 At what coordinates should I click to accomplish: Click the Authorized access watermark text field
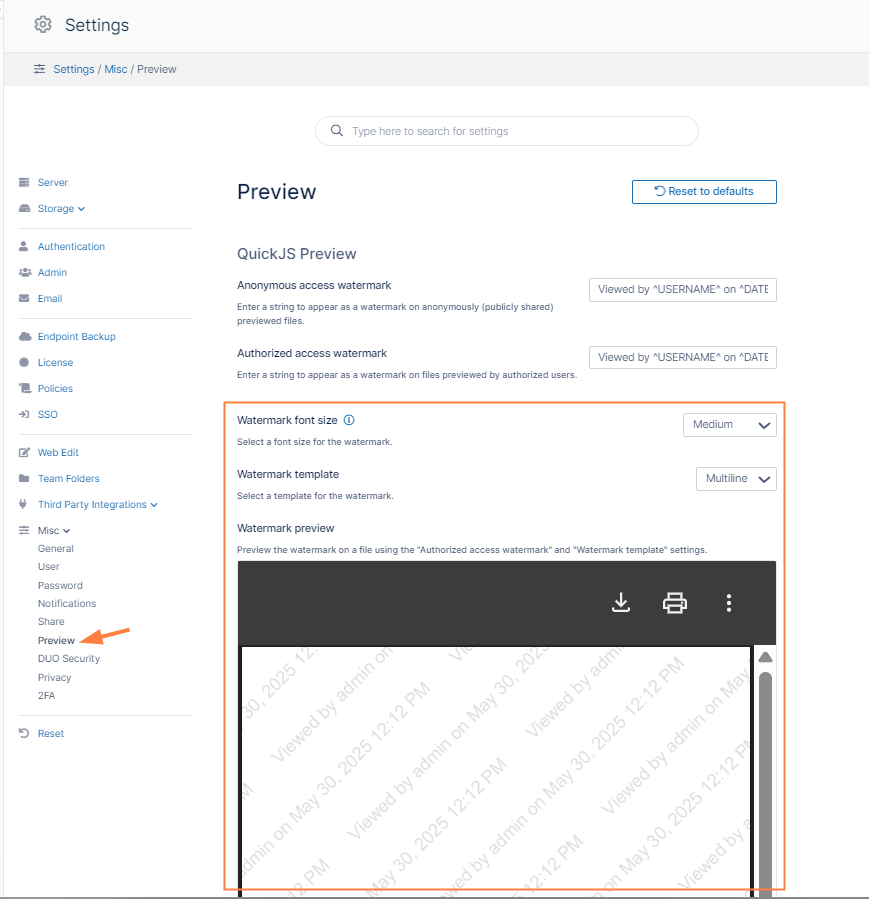tap(683, 357)
